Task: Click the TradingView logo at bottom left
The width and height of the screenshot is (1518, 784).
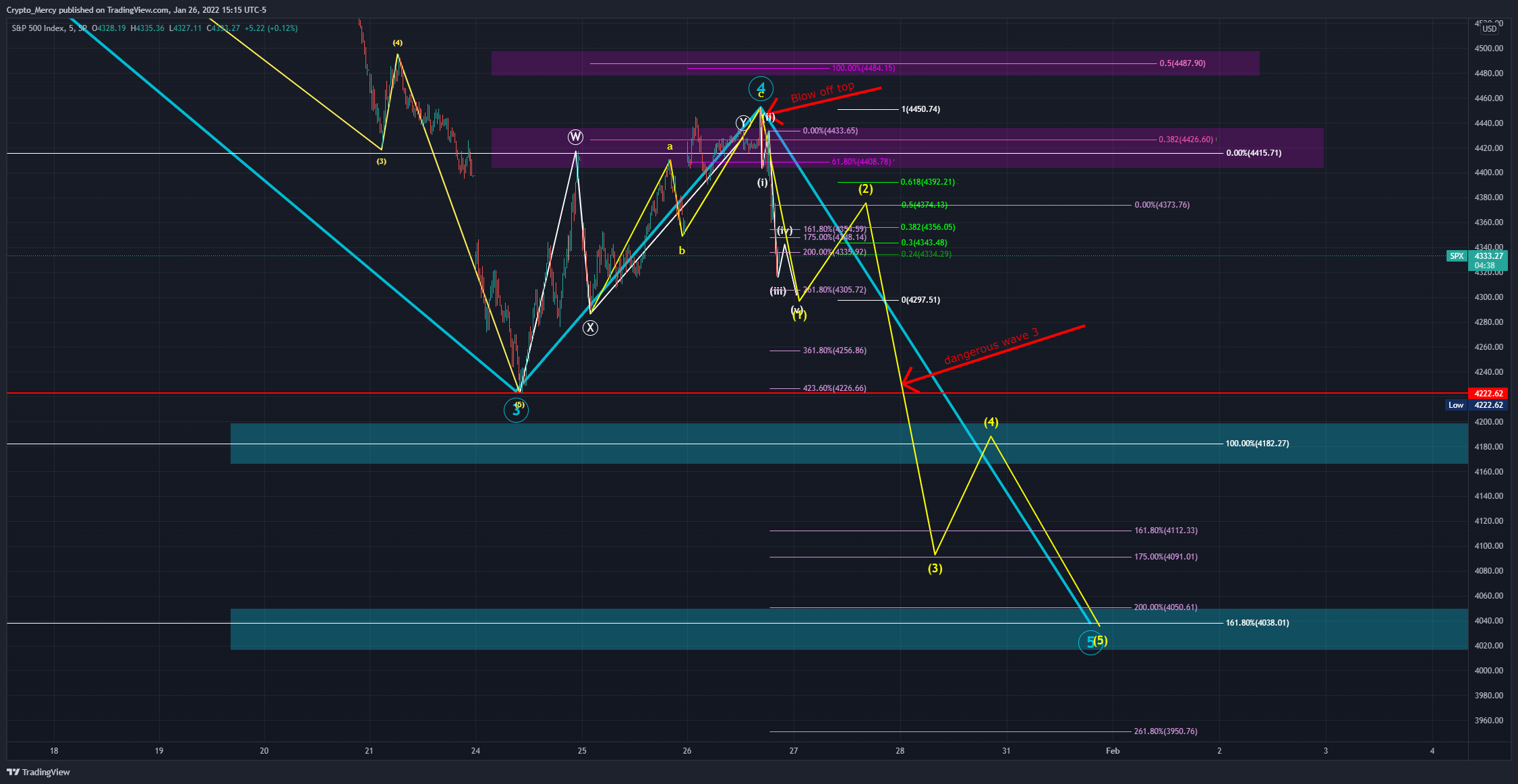Action: 38,772
